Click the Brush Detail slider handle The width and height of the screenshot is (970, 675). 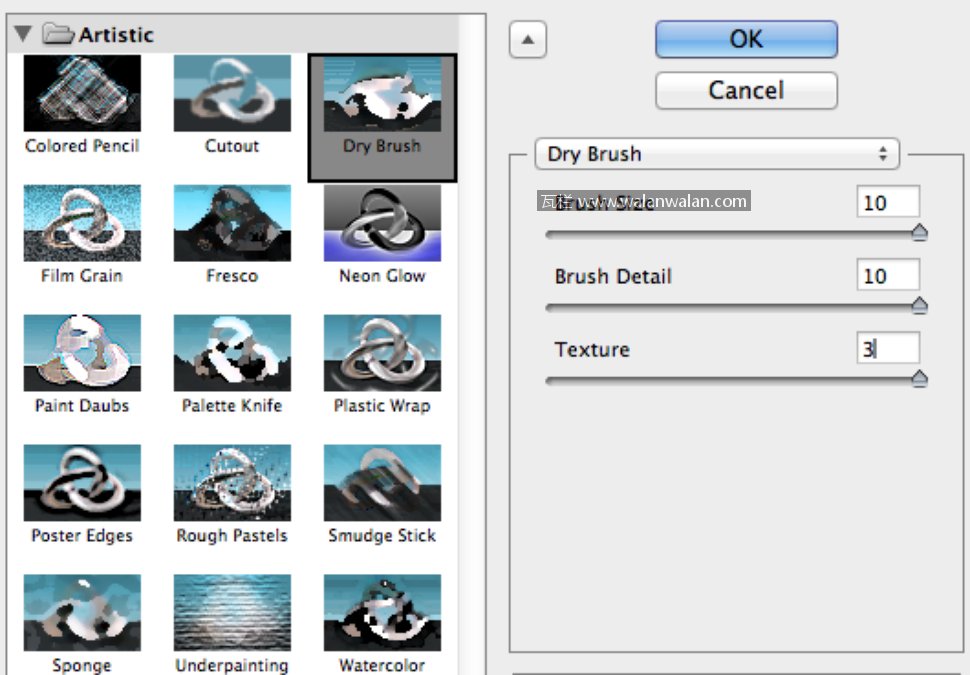919,306
